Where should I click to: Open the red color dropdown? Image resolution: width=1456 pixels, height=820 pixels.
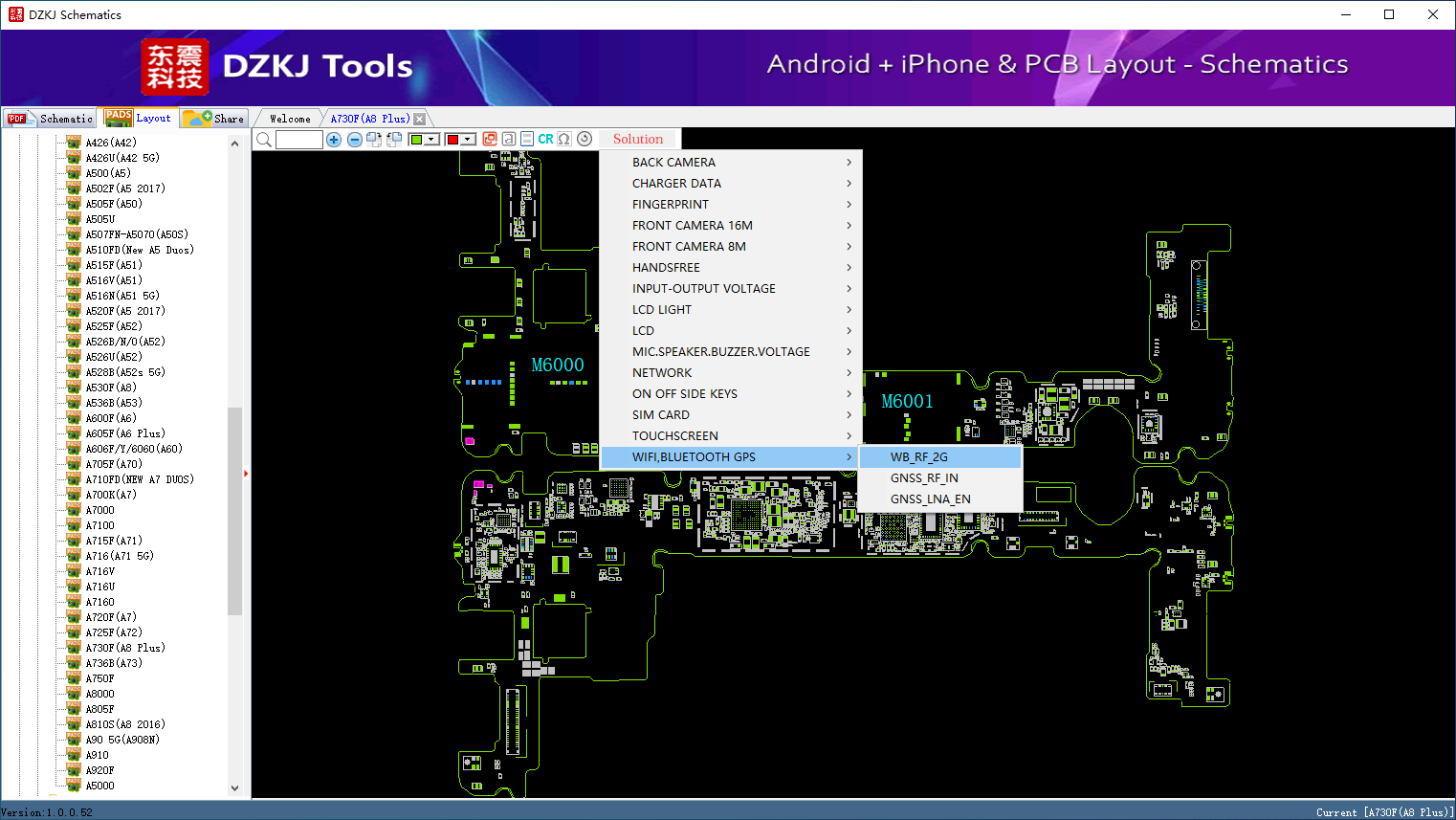click(x=468, y=140)
